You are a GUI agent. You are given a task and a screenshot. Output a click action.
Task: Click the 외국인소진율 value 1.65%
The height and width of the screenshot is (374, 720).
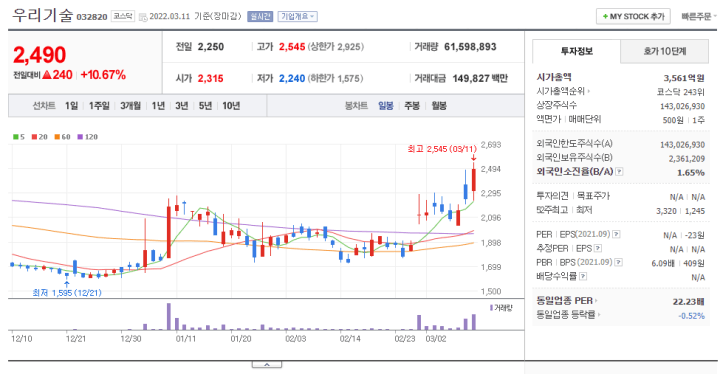tap(691, 173)
